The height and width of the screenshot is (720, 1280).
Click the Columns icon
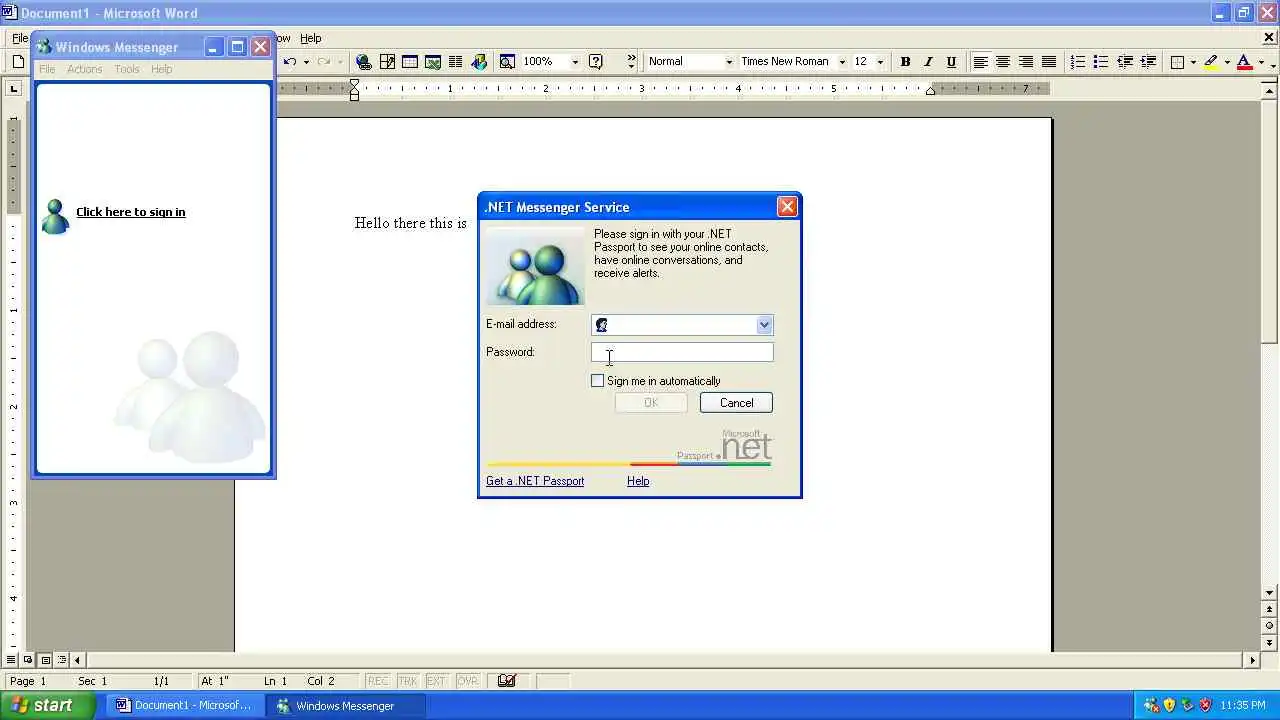click(x=456, y=62)
